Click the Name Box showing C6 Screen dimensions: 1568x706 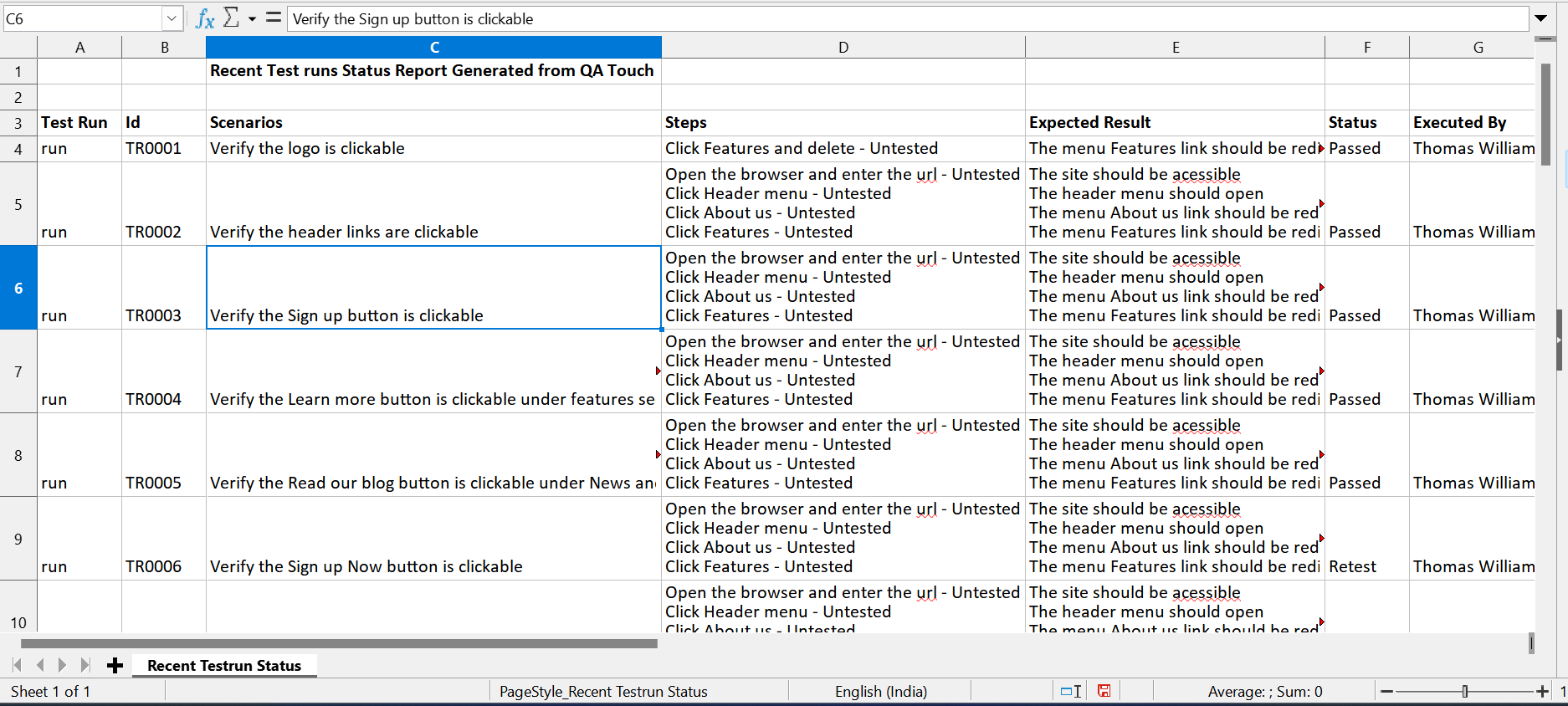82,18
